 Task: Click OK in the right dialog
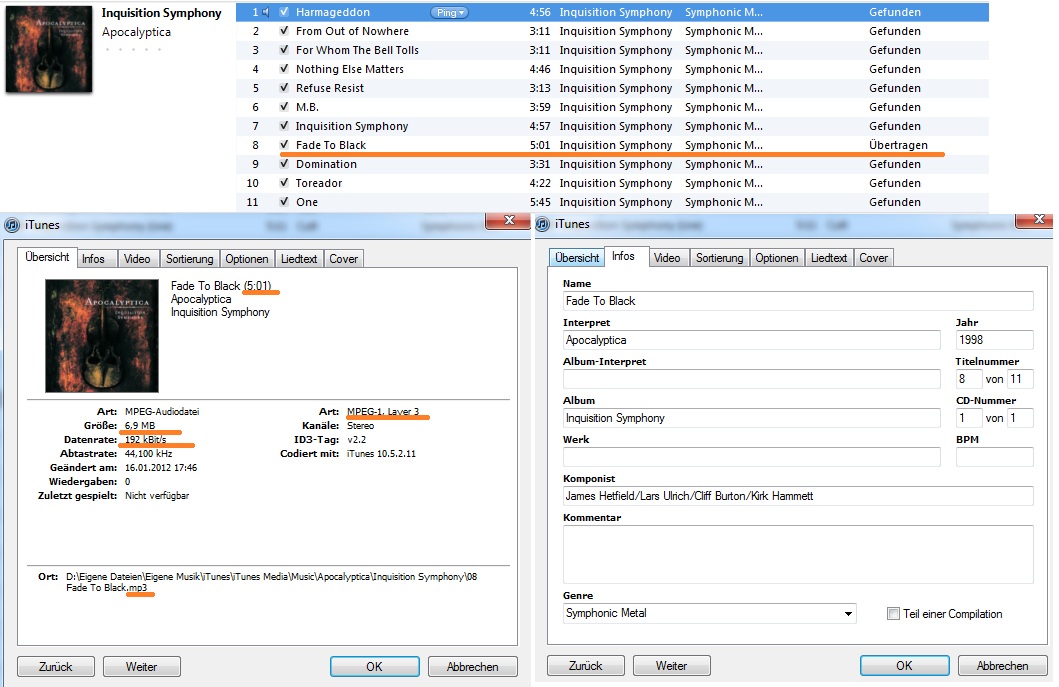[904, 665]
